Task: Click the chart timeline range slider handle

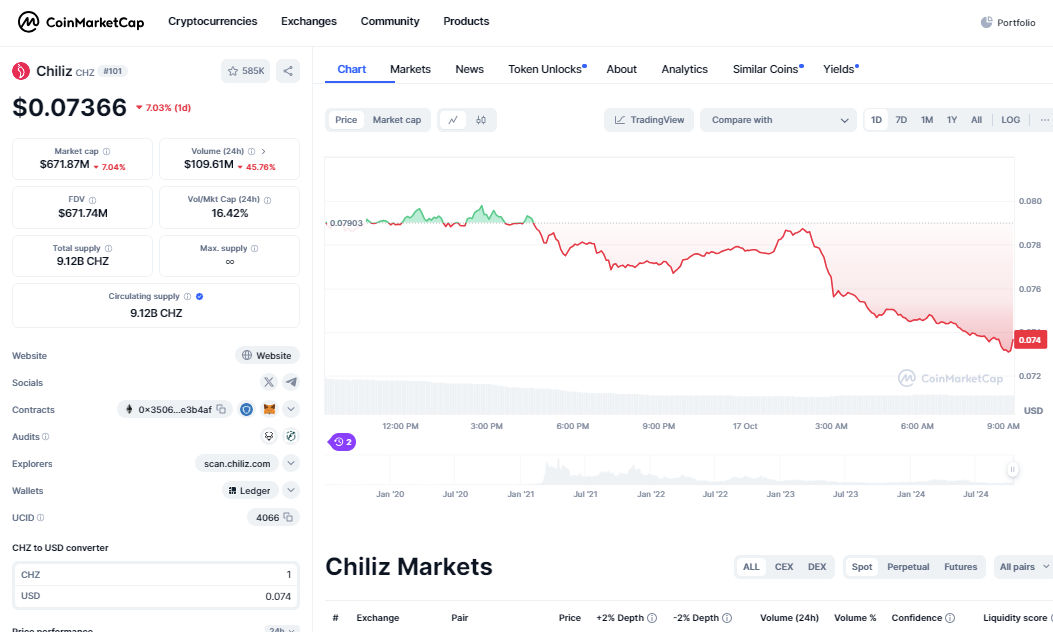Action: tap(1012, 469)
